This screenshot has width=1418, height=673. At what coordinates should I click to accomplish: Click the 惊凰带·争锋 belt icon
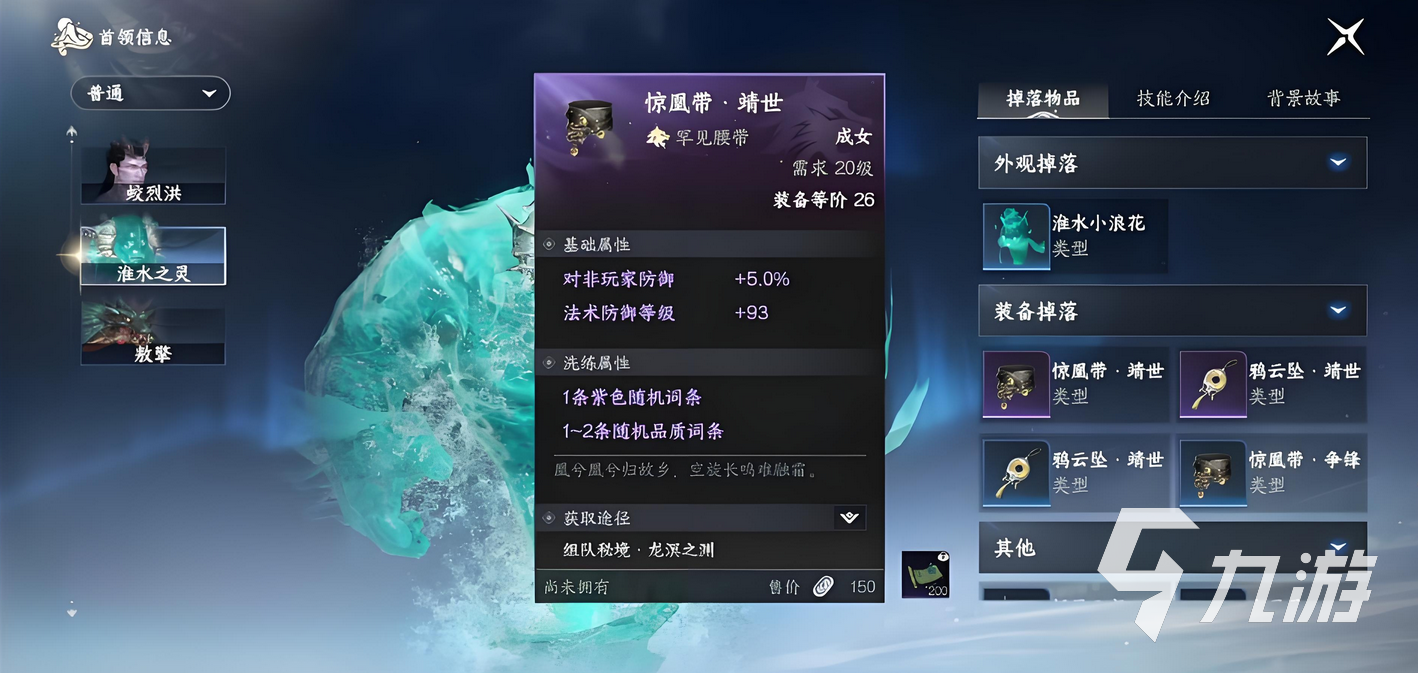tap(1212, 473)
